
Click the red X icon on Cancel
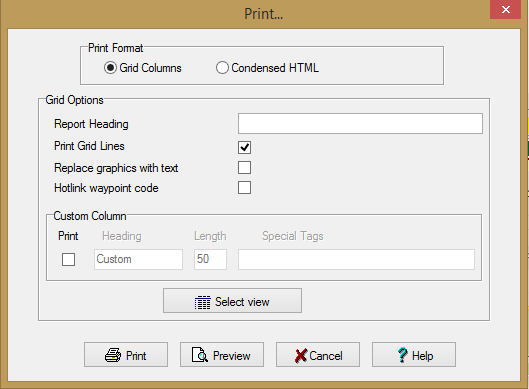[301, 356]
